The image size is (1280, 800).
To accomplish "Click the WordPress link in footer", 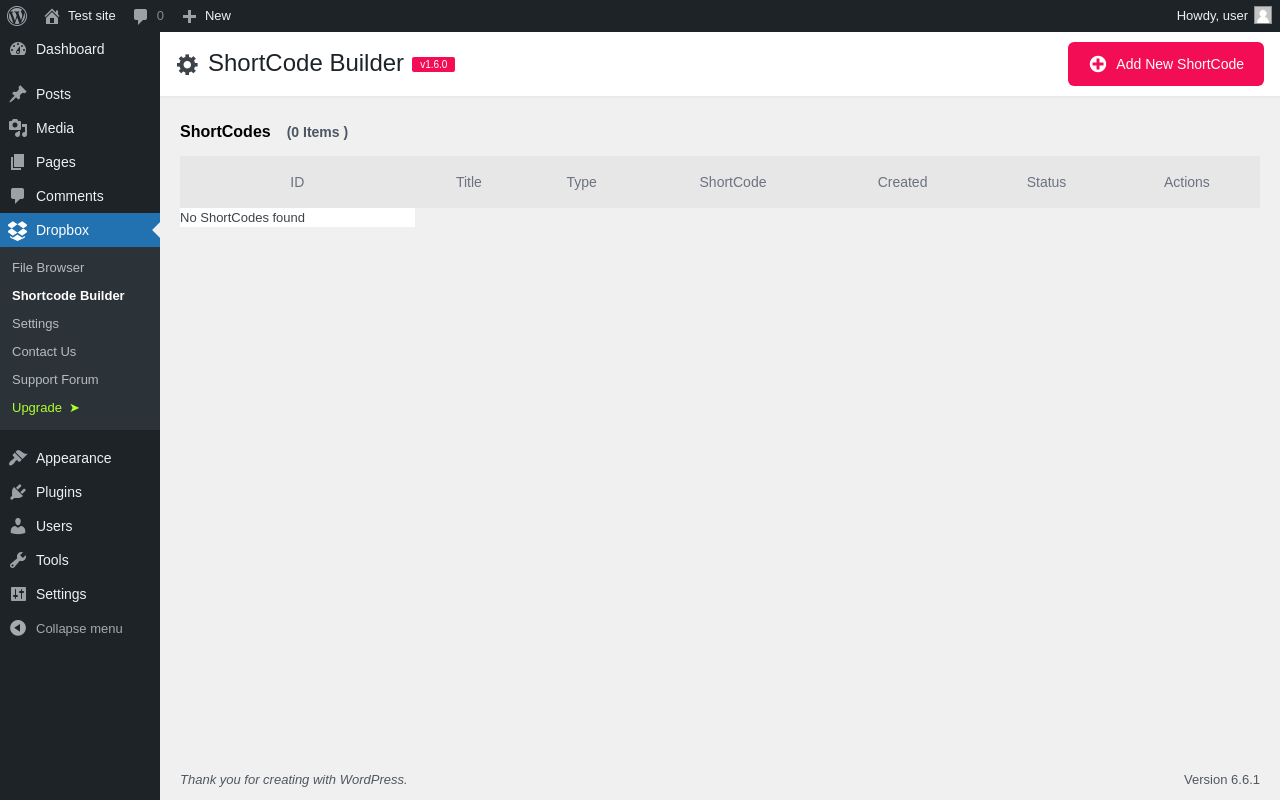I will tap(372, 780).
